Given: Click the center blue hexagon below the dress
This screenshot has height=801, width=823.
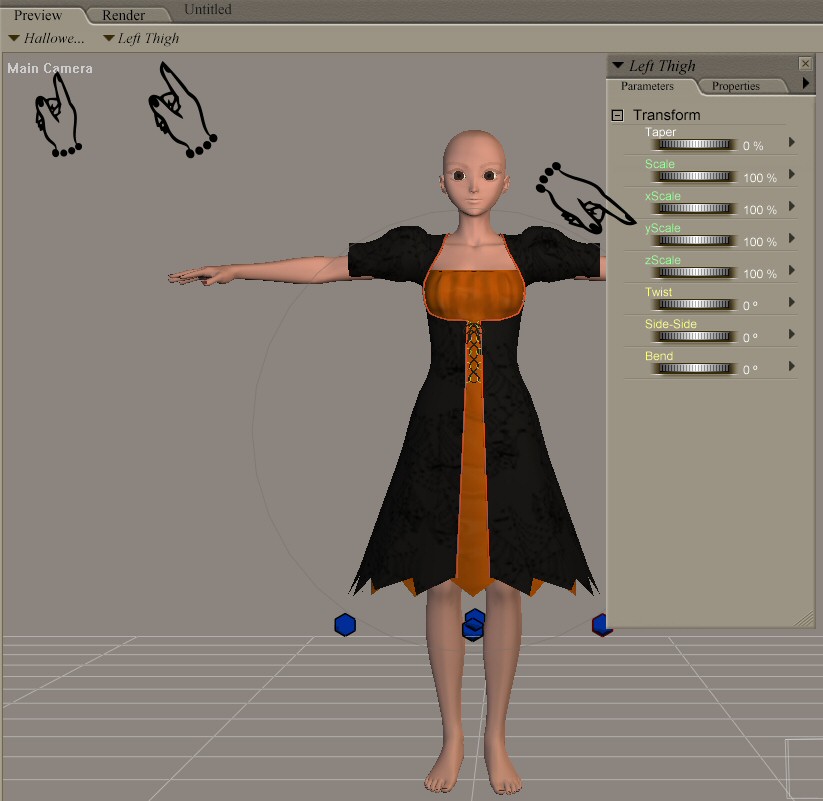Looking at the screenshot, I should click(474, 625).
